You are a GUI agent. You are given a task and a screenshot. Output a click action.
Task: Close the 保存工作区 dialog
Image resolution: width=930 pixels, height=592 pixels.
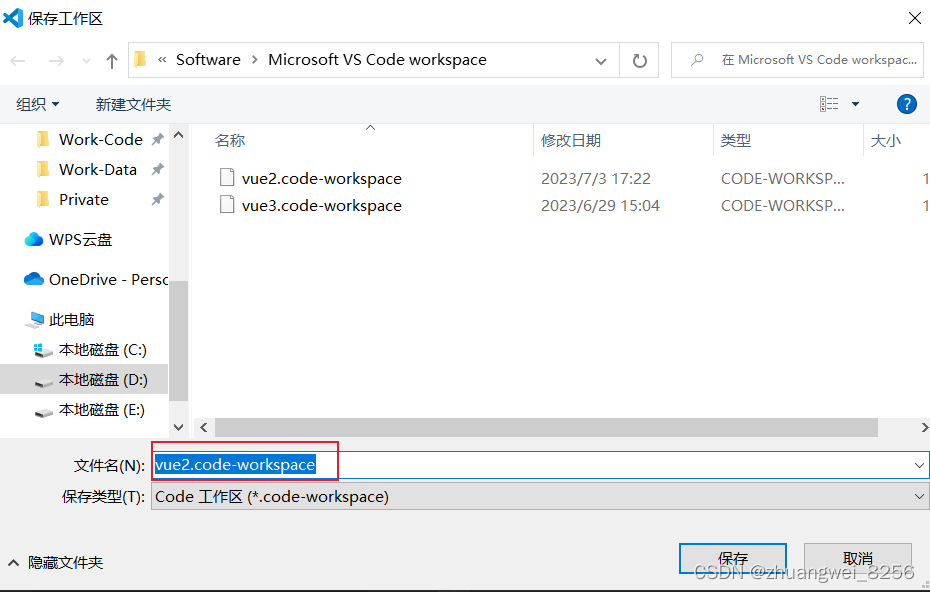click(x=915, y=18)
